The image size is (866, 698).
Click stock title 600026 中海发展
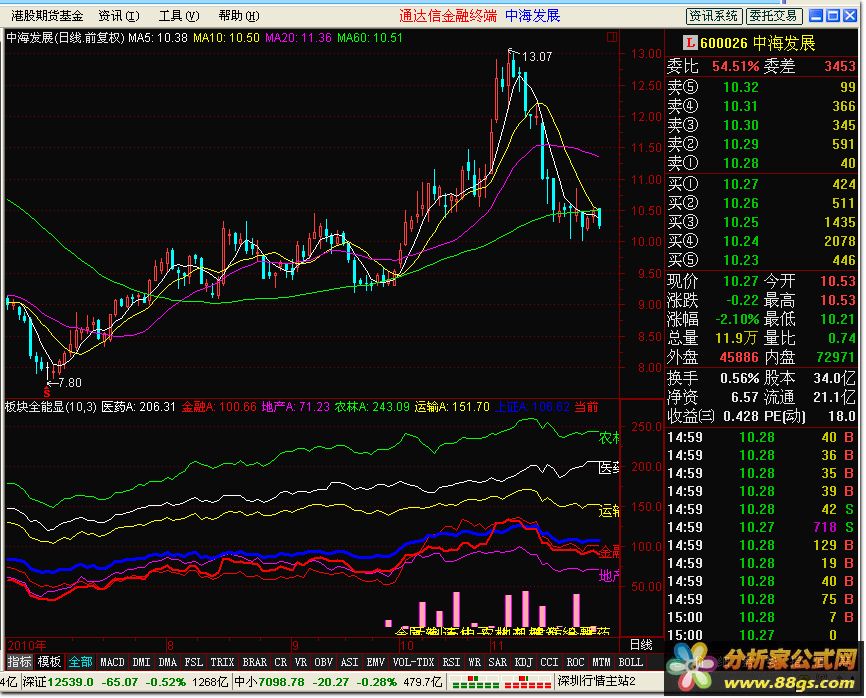[x=757, y=43]
